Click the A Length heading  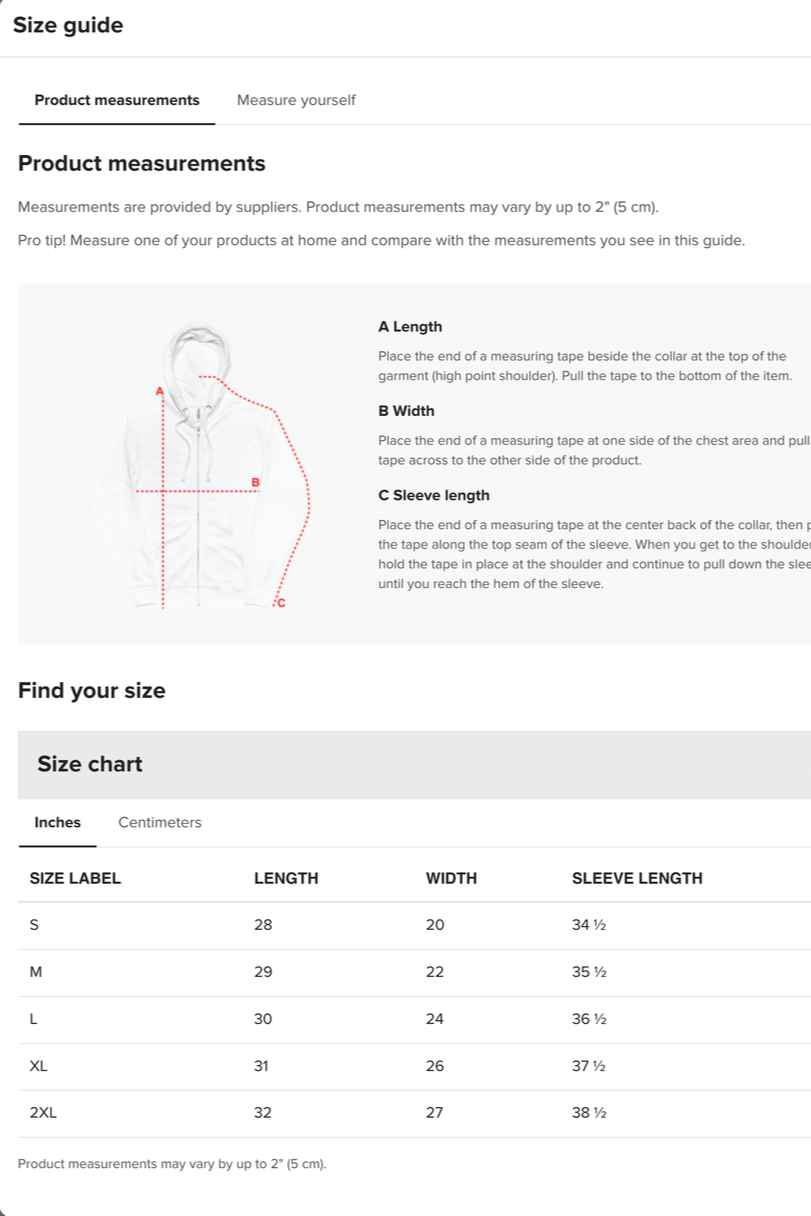click(410, 327)
